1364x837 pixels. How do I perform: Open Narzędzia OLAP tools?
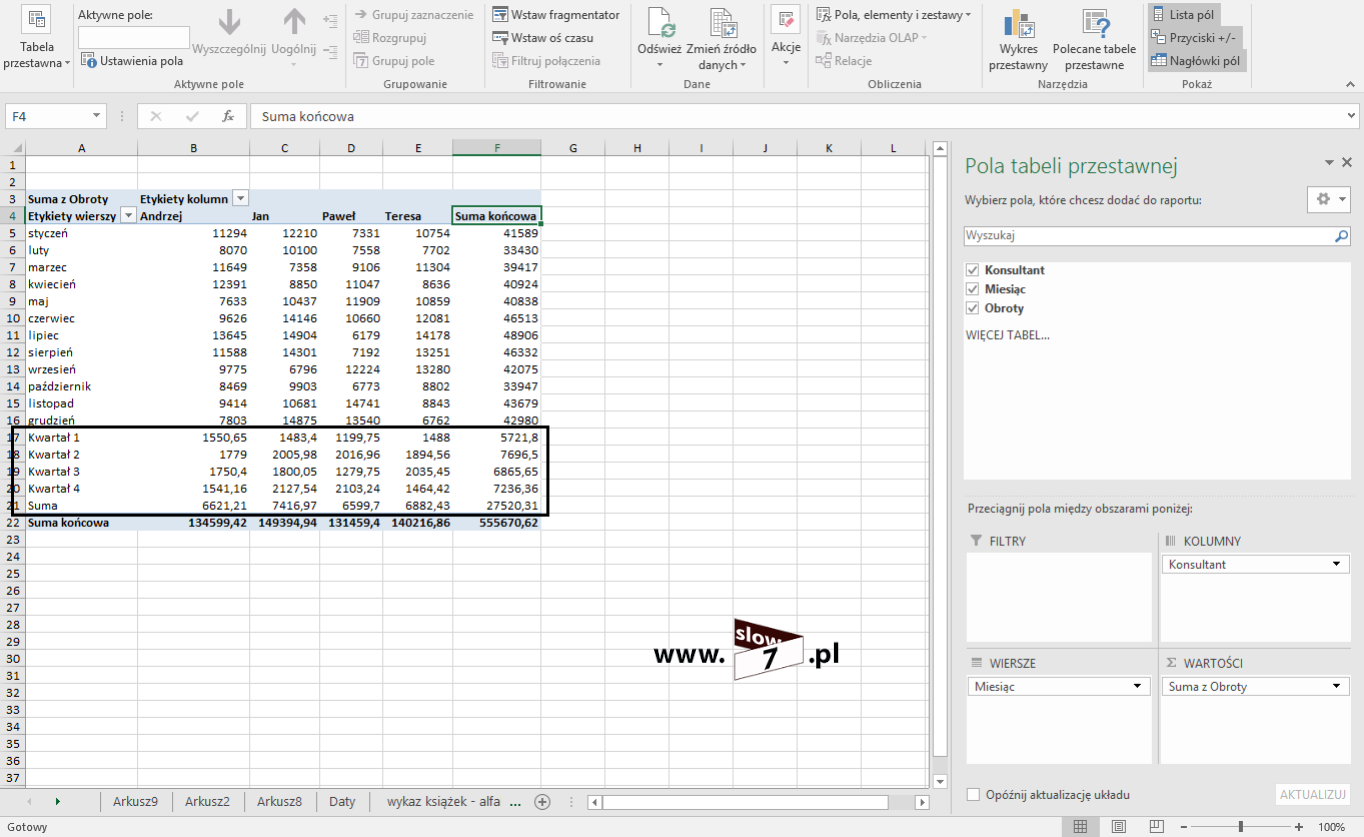(x=872, y=38)
